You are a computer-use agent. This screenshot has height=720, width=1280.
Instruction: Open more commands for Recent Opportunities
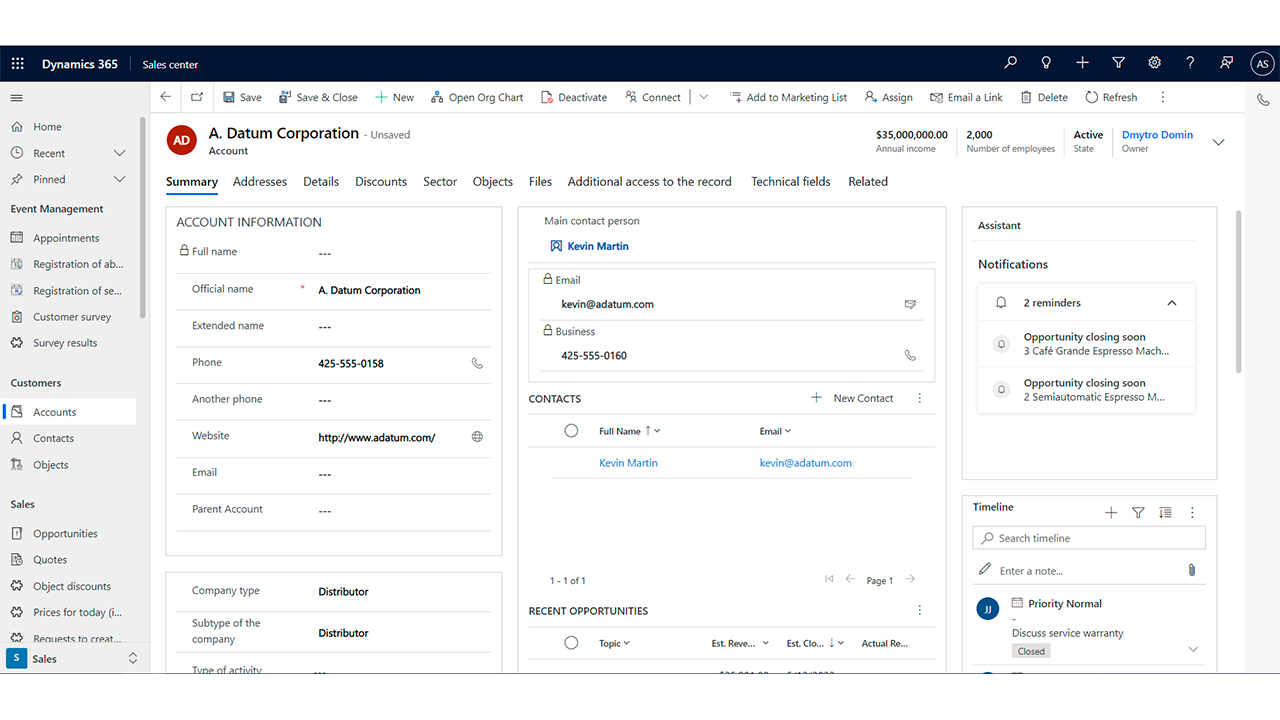(920, 610)
